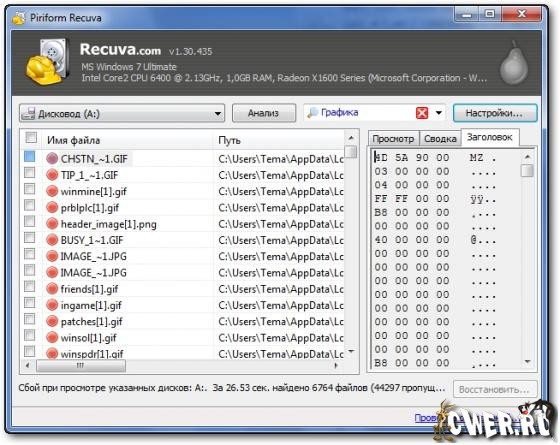
Task: Expand the filter dropdown arrow near Графика
Action: [x=439, y=113]
